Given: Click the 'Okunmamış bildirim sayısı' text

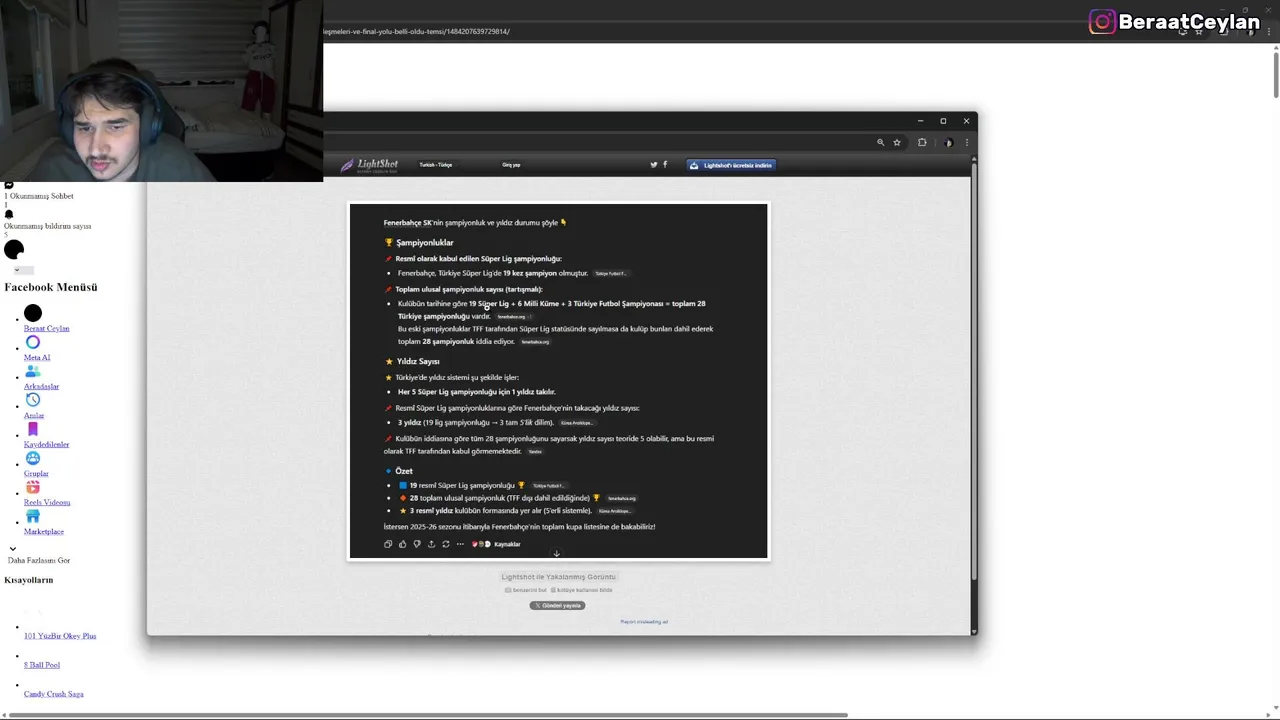Looking at the screenshot, I should (x=48, y=226).
